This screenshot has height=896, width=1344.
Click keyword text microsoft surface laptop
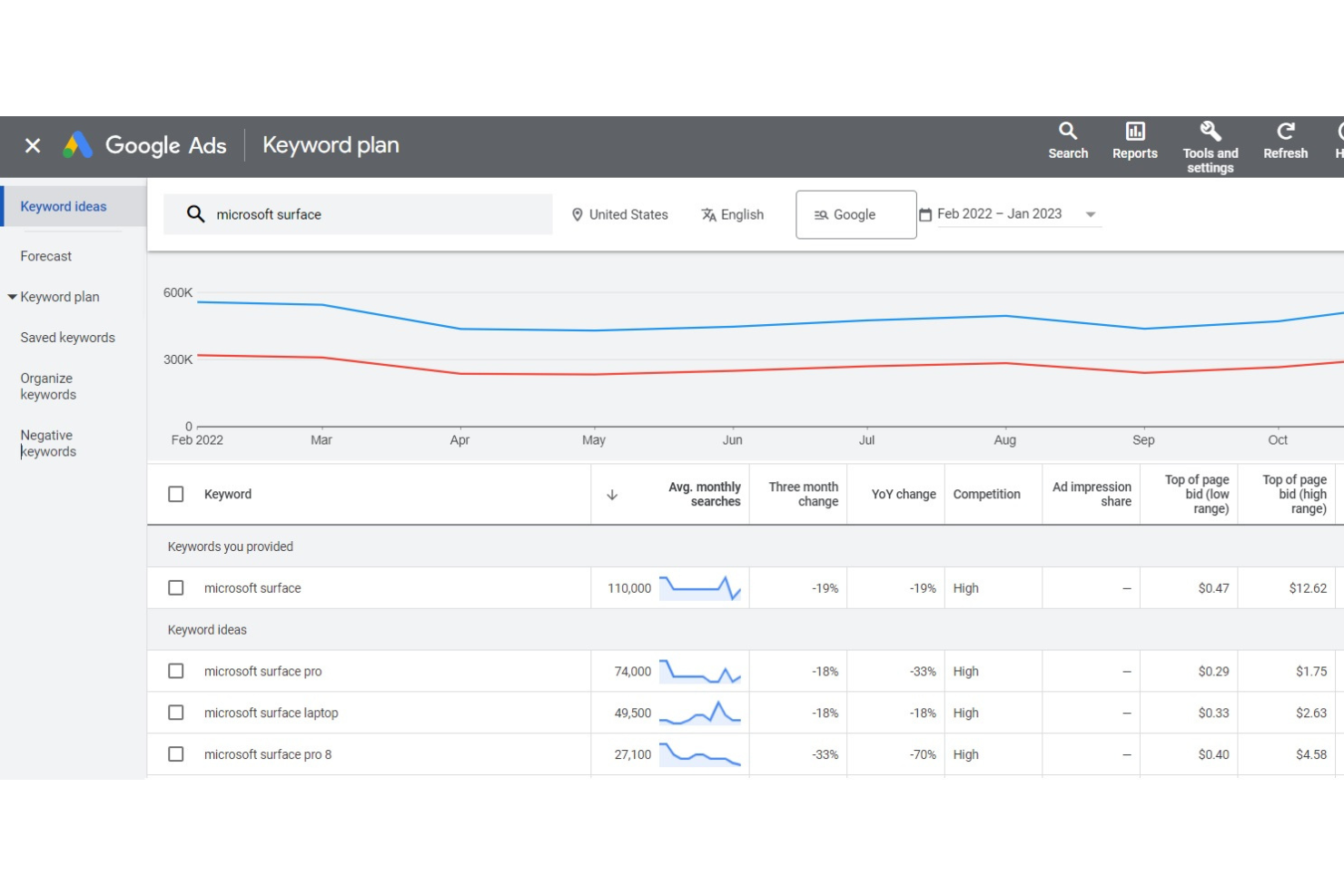tap(271, 713)
